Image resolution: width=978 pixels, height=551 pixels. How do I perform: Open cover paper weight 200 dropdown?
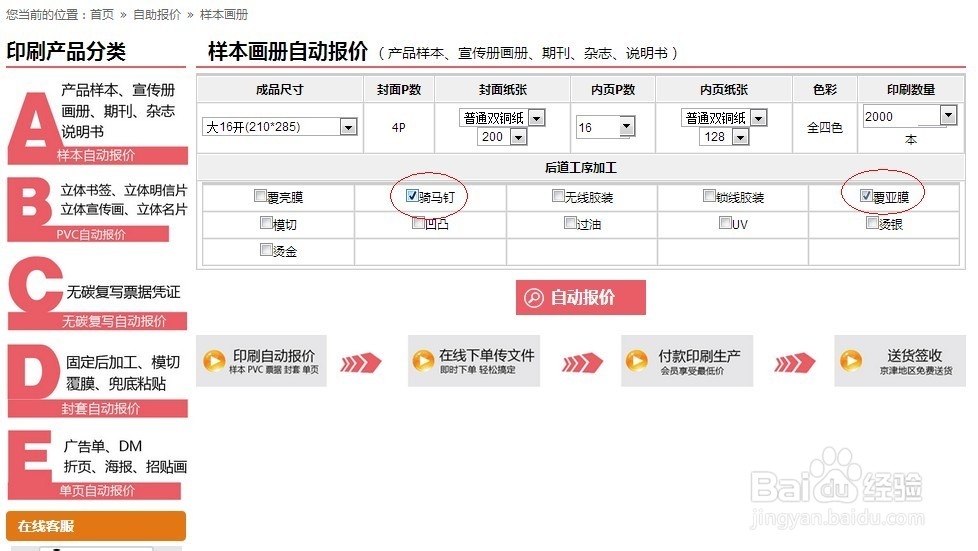[x=502, y=137]
